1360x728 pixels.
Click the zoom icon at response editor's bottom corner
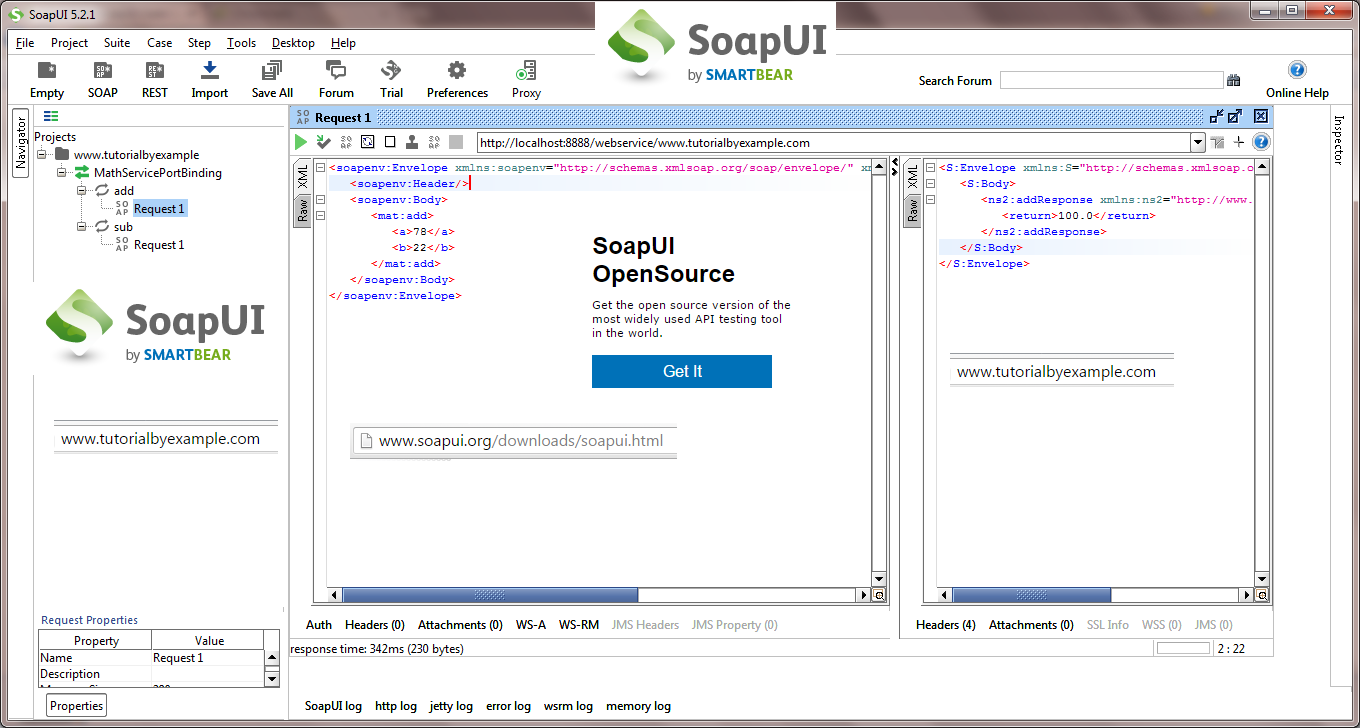point(1264,595)
